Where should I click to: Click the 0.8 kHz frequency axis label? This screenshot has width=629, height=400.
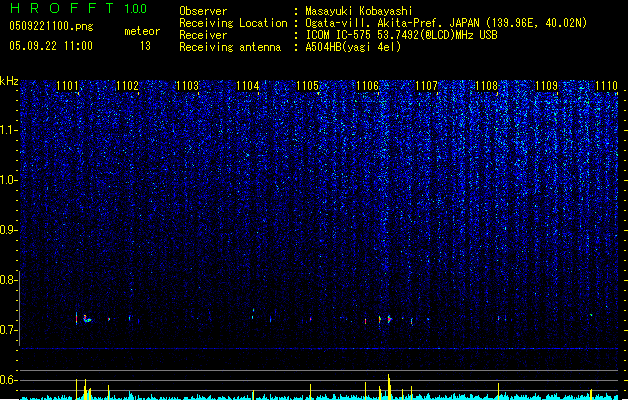pyautogui.click(x=8, y=280)
